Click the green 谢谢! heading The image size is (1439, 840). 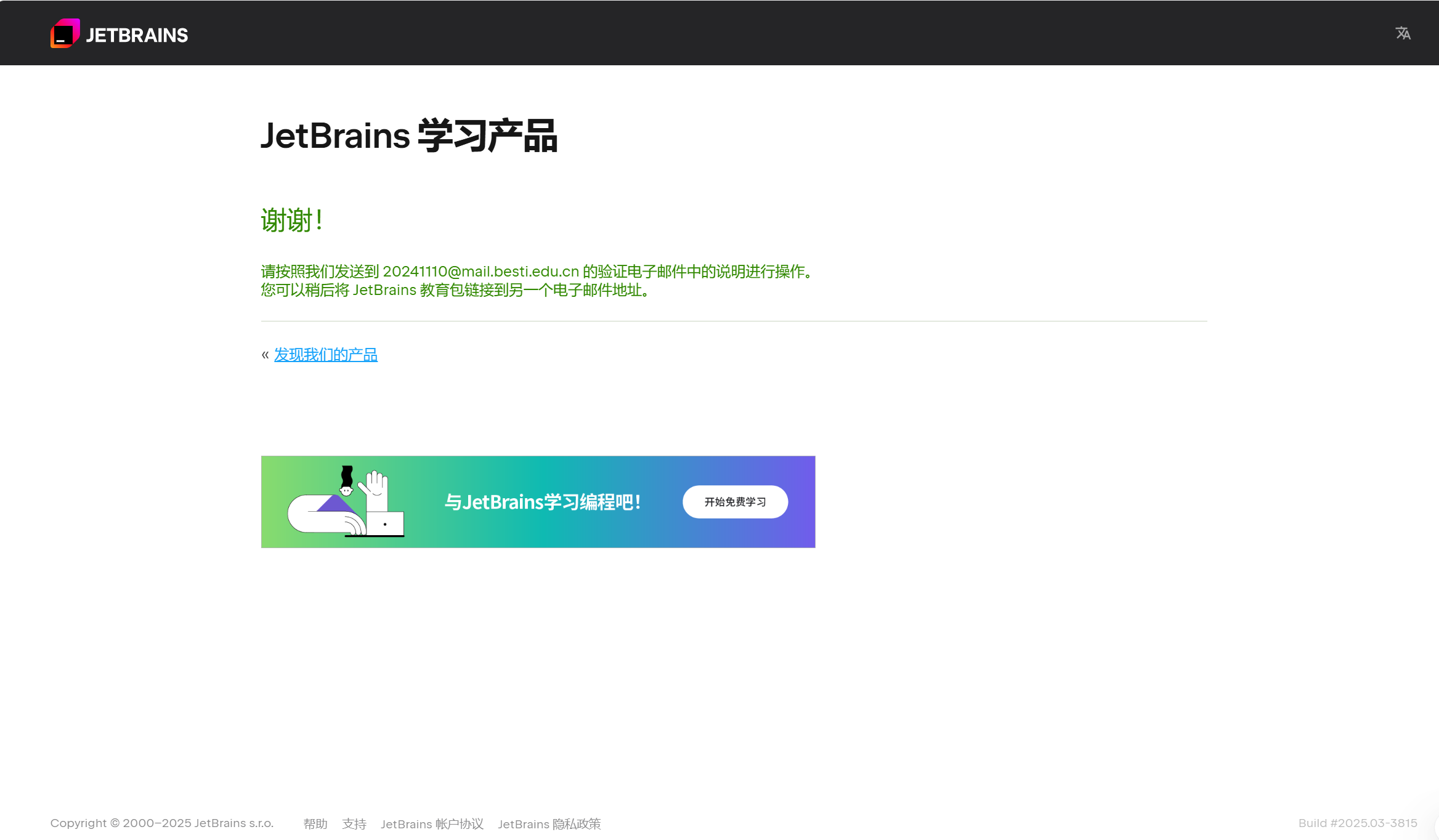(x=292, y=220)
